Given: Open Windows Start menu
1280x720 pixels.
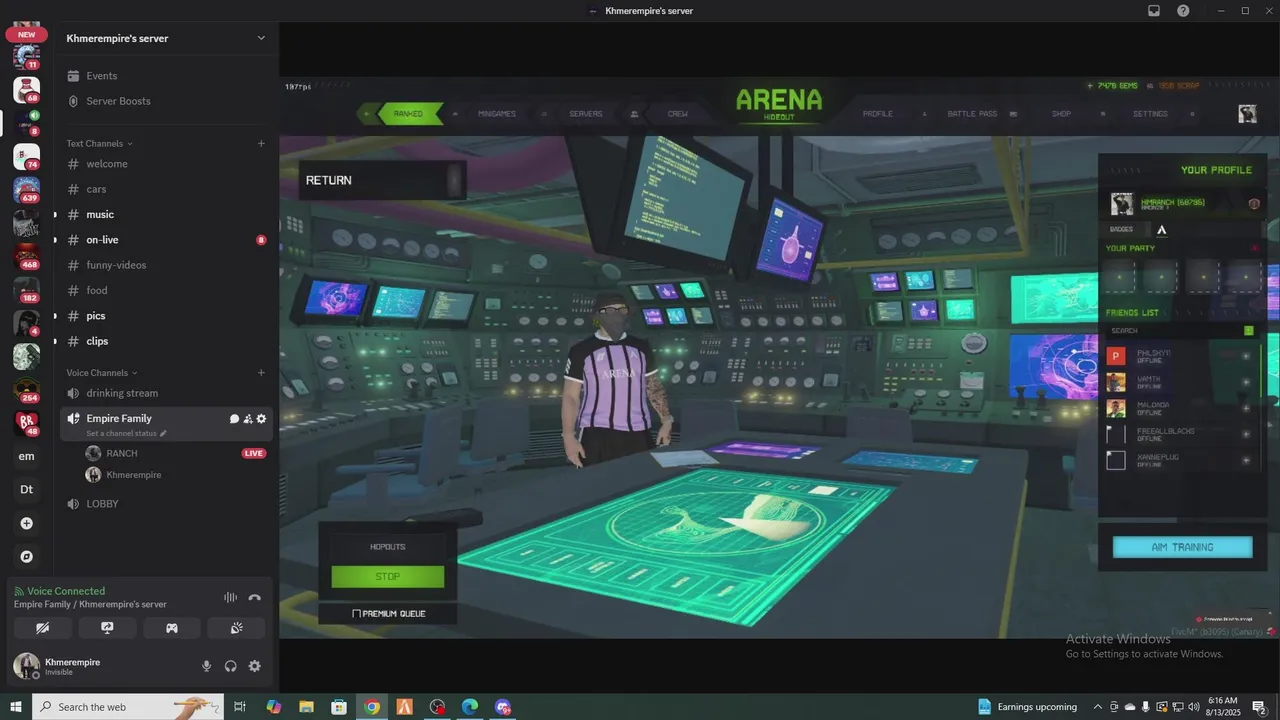Looking at the screenshot, I should [x=15, y=707].
